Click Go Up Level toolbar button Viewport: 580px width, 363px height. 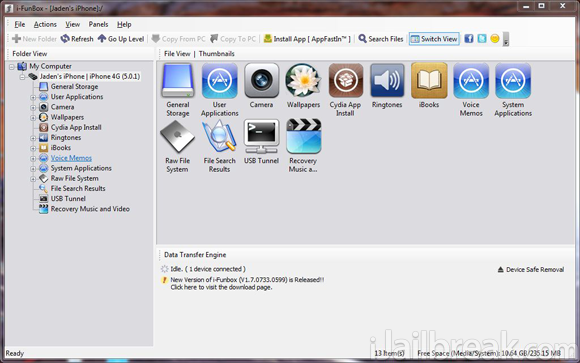(x=121, y=39)
